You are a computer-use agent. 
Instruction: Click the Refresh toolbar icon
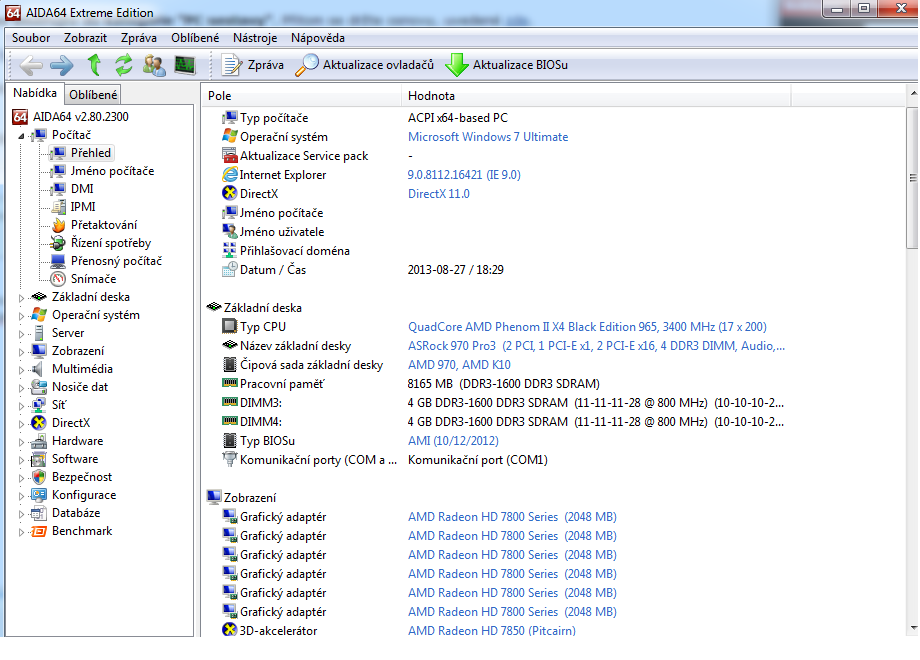click(123, 65)
